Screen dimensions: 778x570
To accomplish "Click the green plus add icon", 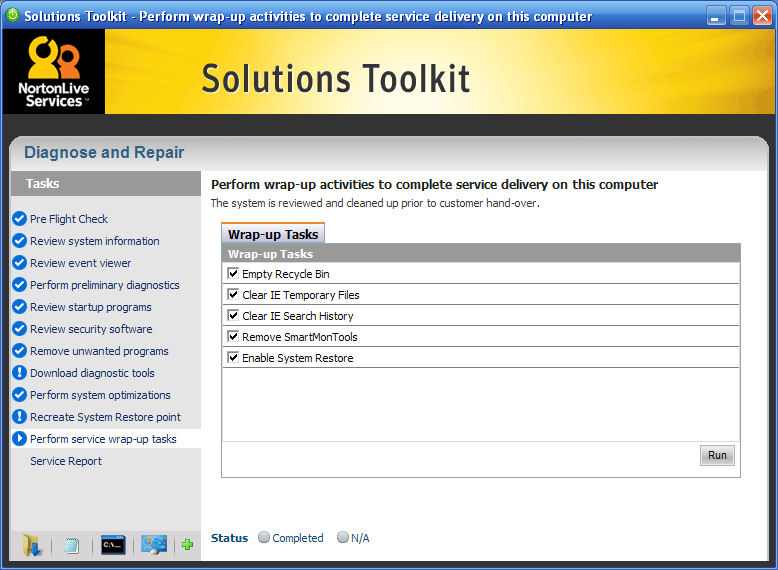I will (x=187, y=545).
